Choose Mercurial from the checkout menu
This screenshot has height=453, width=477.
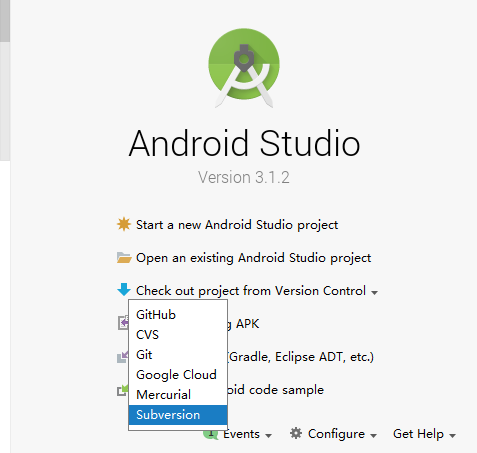[x=178, y=395]
